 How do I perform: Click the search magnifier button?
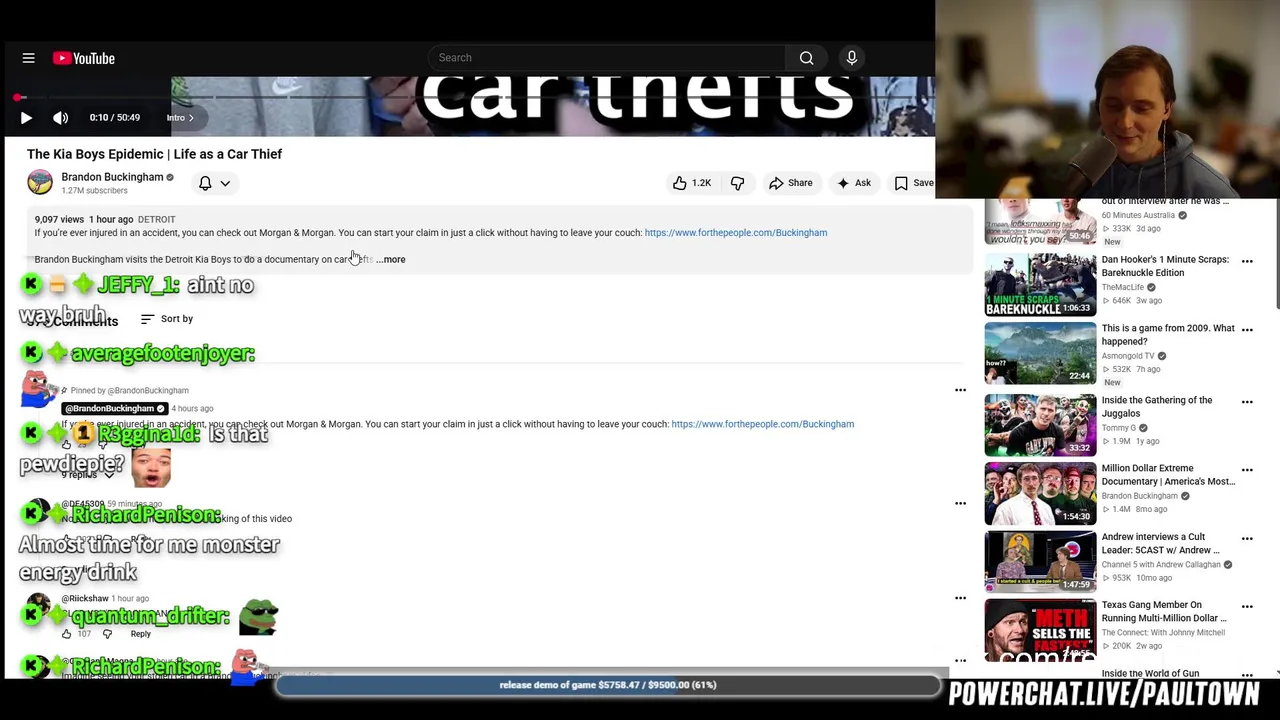click(x=806, y=58)
